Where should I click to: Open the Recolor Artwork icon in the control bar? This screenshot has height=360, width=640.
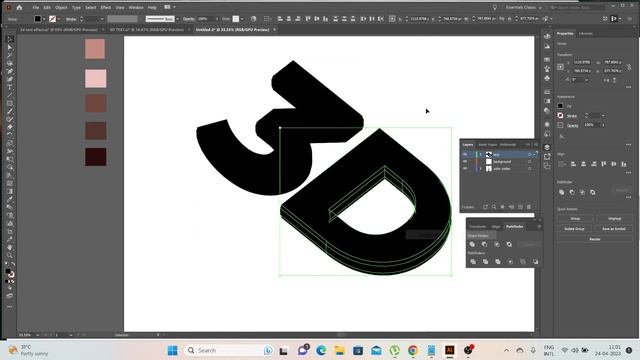(x=253, y=19)
